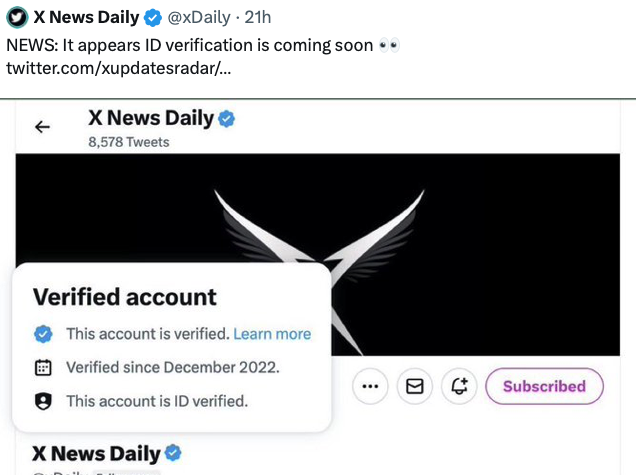Click the envelope message icon
Image resolution: width=636 pixels, height=475 pixels.
[415, 386]
